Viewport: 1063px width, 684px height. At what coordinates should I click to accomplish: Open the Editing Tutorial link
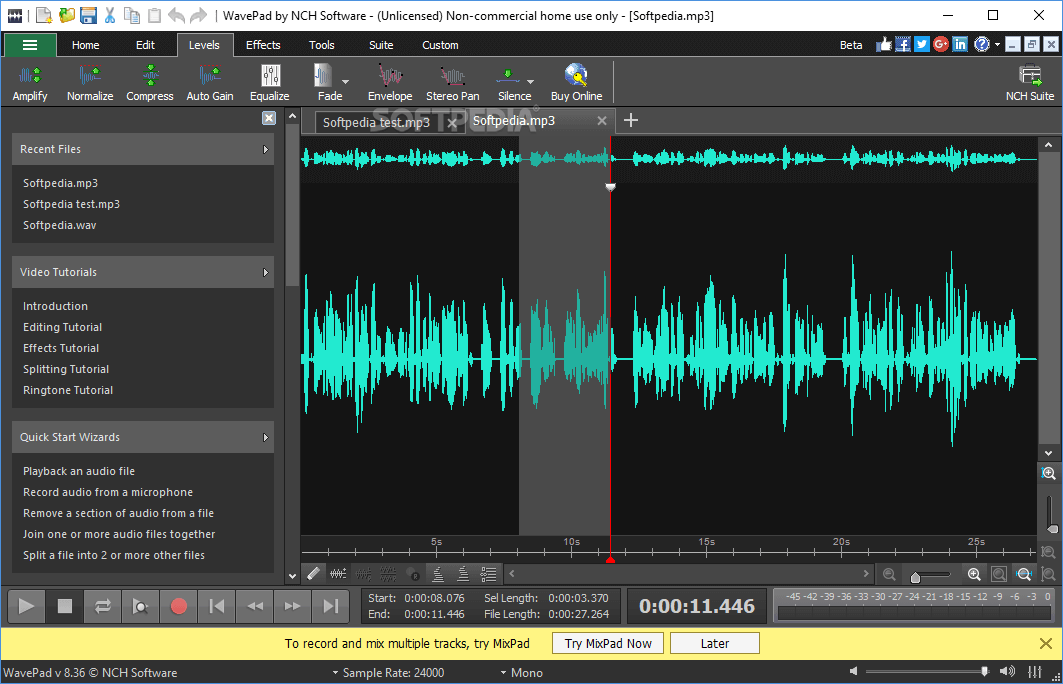coord(62,327)
